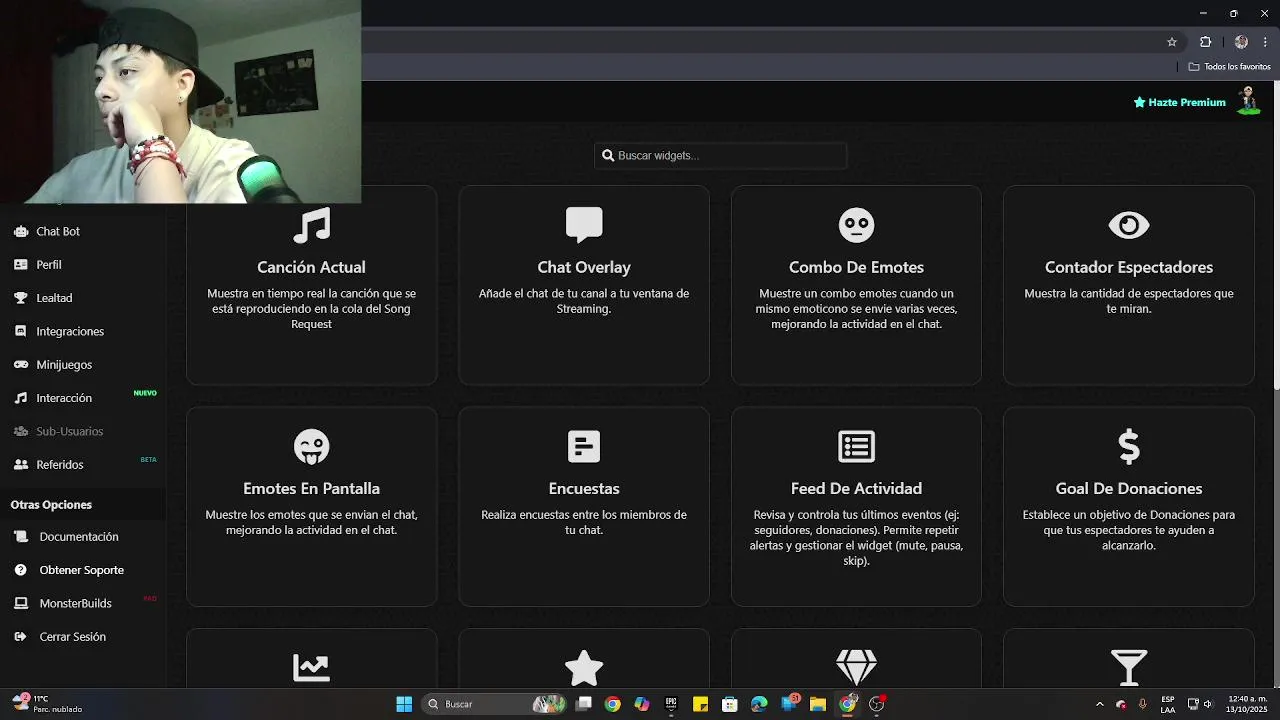Open Epic Games Launcher from taskbar

point(671,704)
